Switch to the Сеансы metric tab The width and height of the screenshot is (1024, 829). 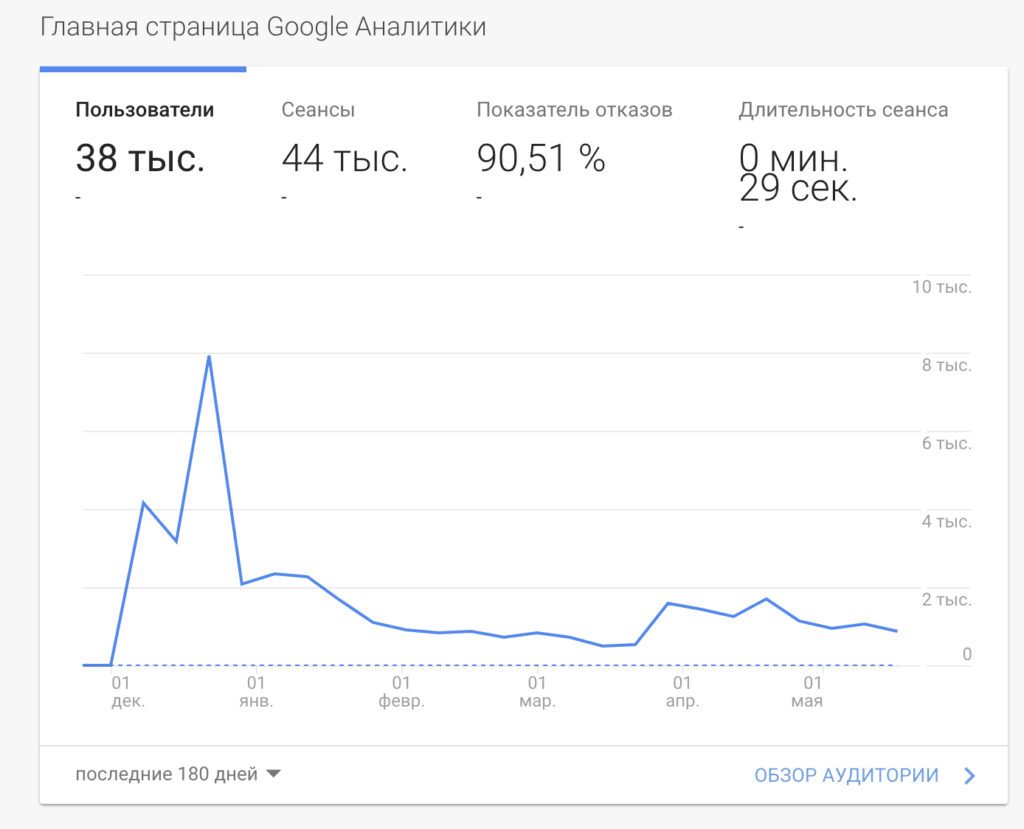coord(318,110)
